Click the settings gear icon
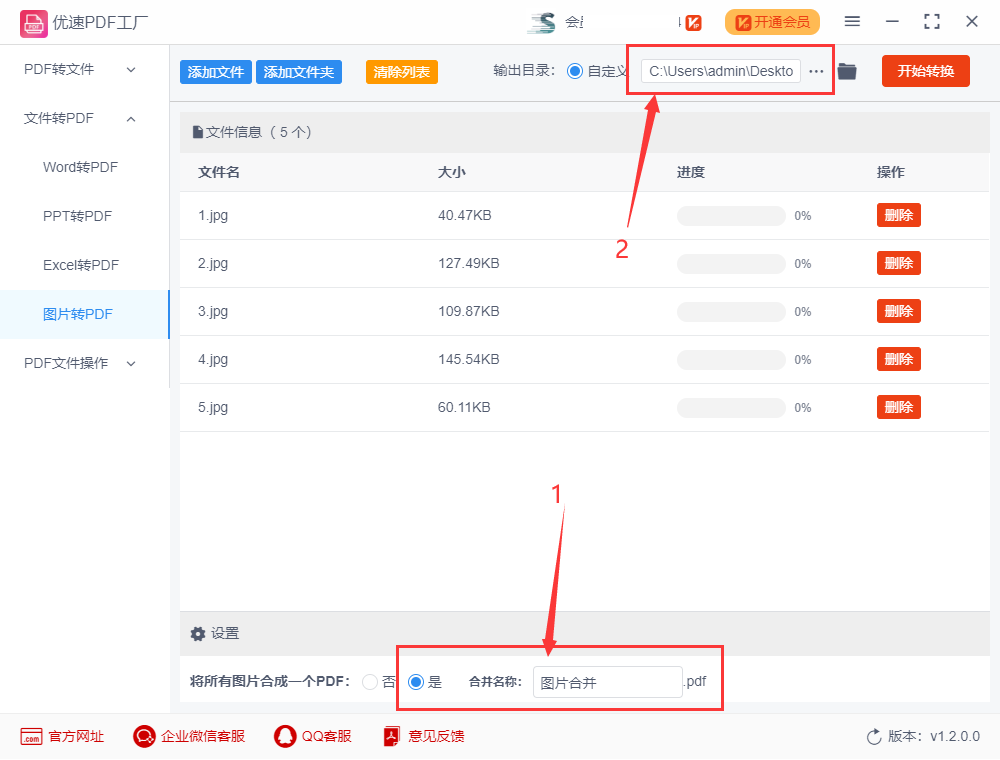 (198, 634)
